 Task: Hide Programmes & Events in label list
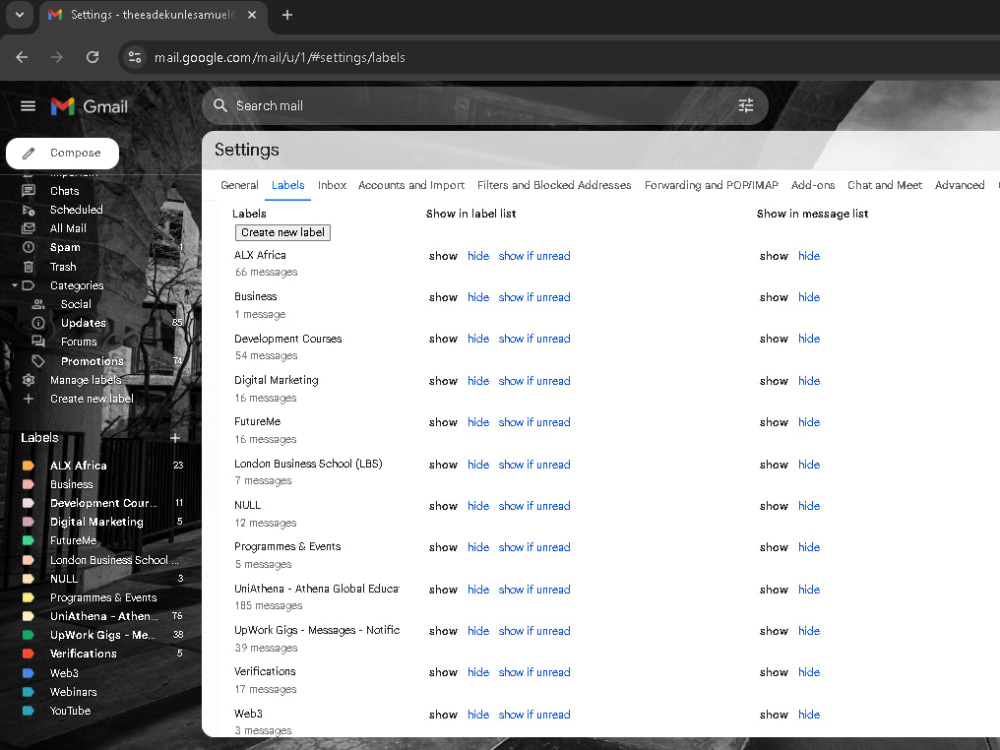click(478, 547)
